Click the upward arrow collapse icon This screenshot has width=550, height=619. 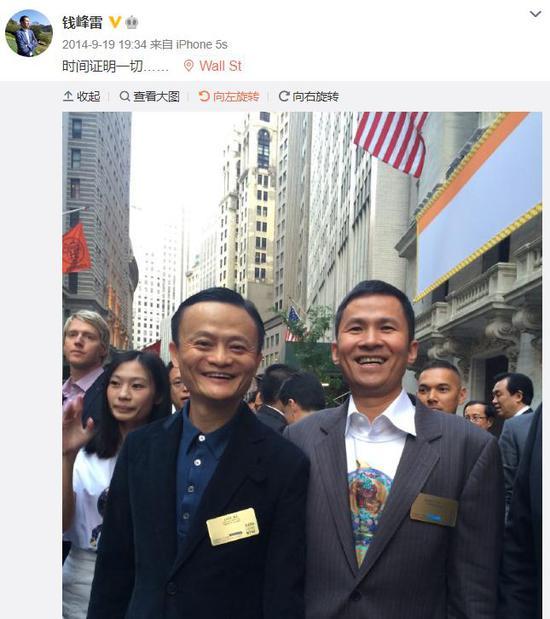click(68, 96)
